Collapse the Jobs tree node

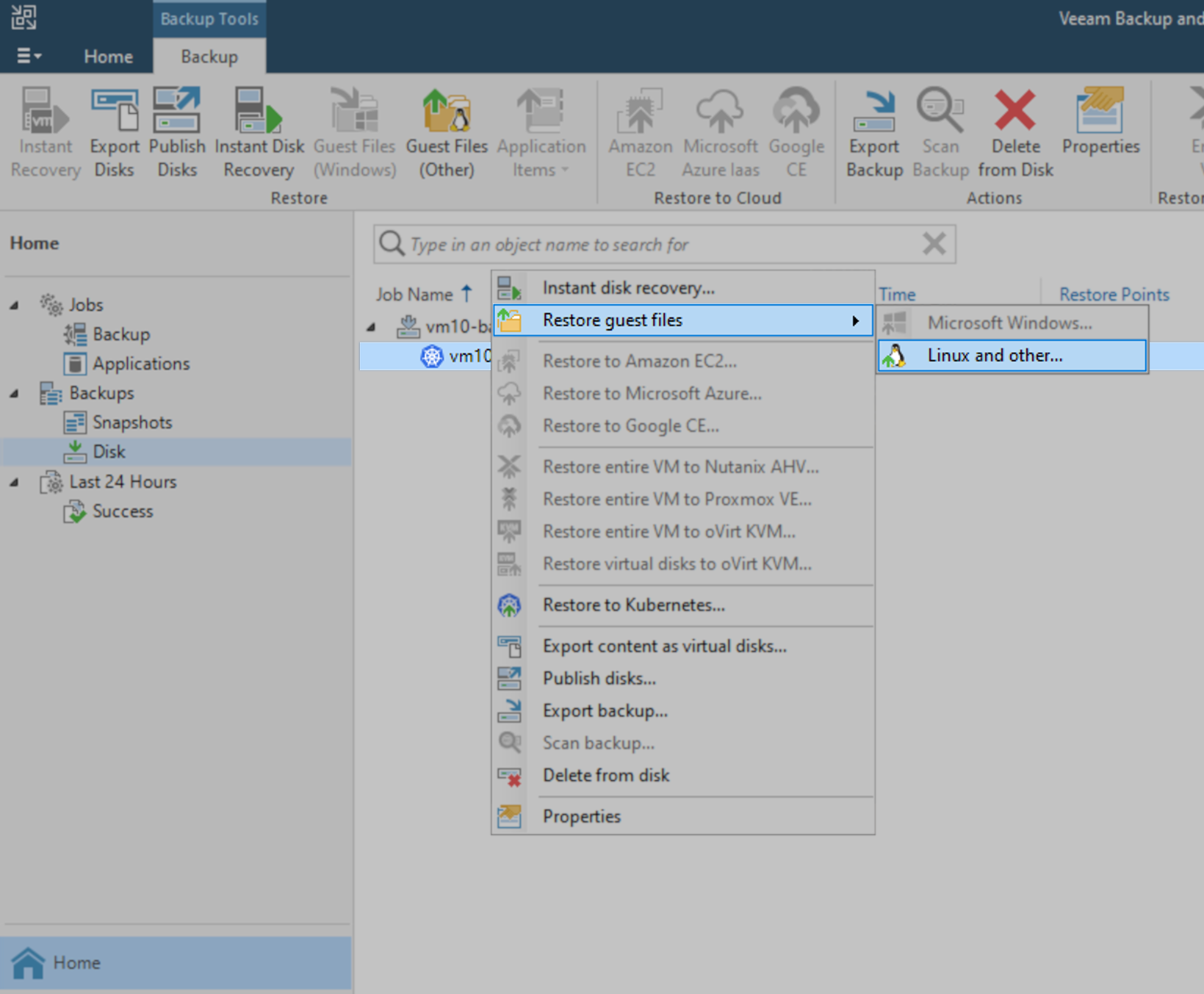[15, 305]
